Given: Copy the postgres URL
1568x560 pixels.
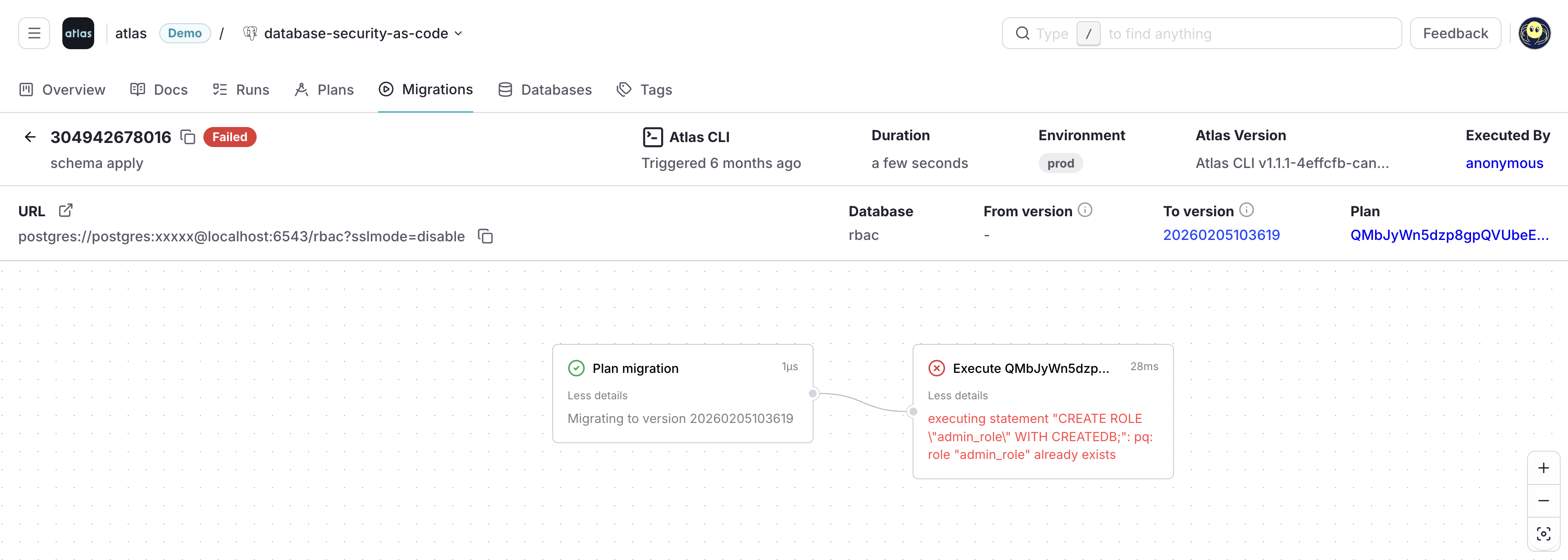Looking at the screenshot, I should 485,236.
